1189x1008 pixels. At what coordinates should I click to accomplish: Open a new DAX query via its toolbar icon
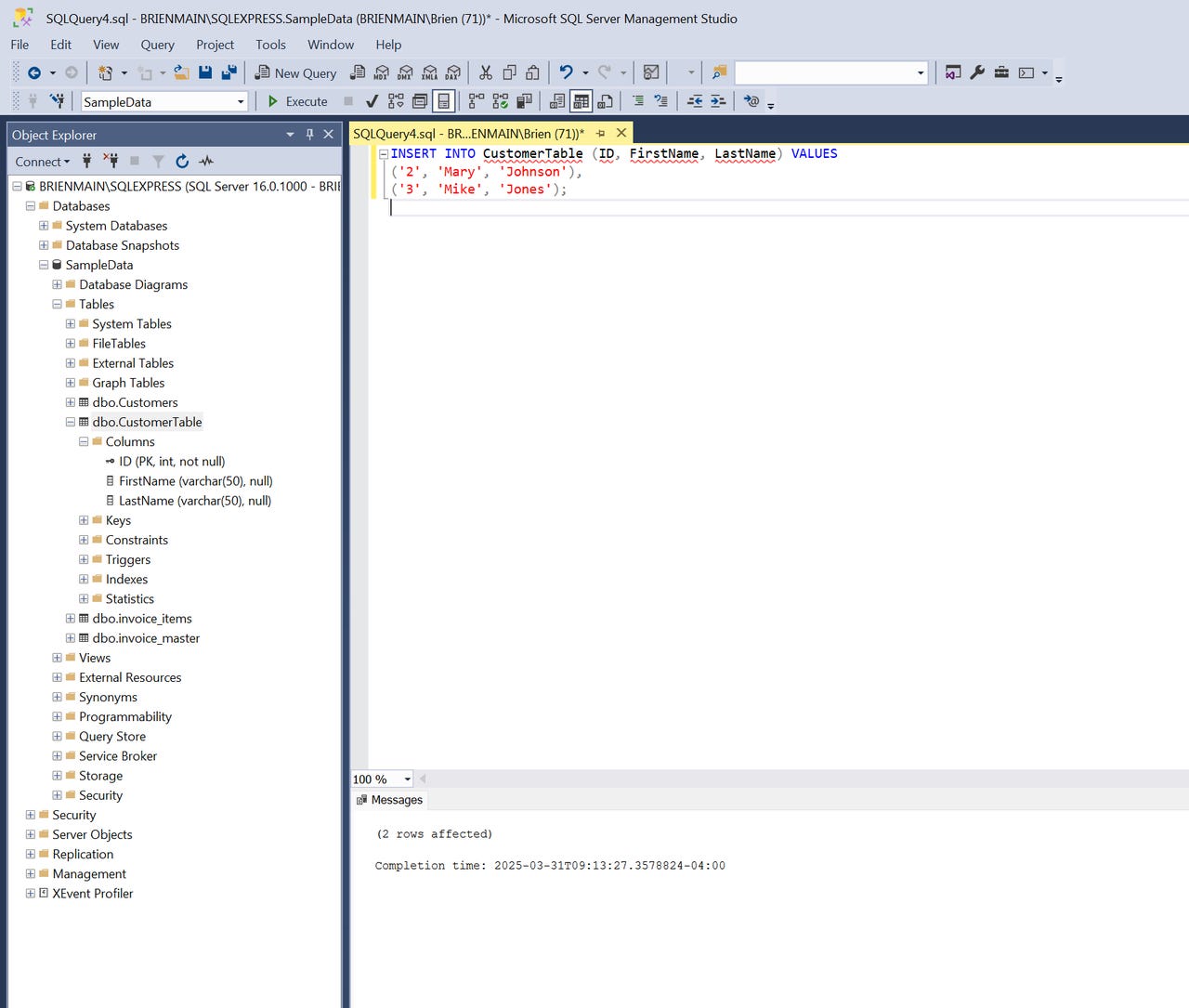coord(452,72)
